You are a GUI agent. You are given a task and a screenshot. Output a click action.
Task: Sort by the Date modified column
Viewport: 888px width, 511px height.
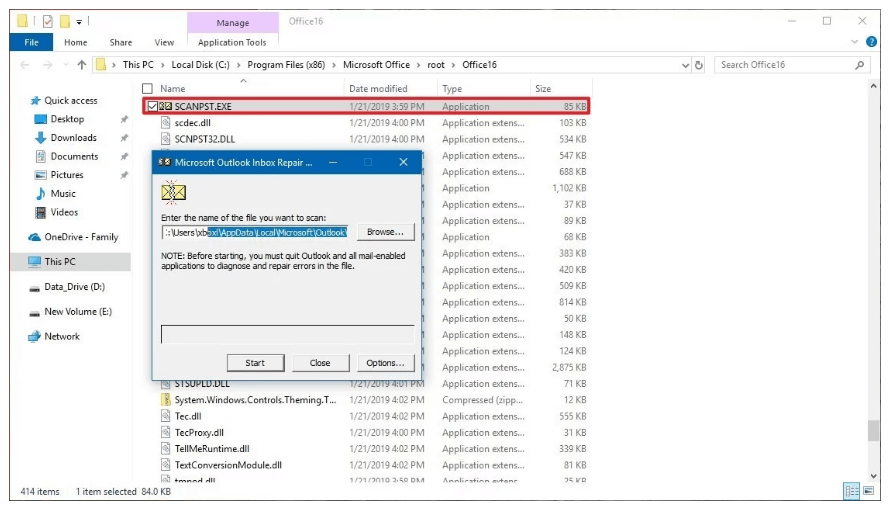point(378,89)
